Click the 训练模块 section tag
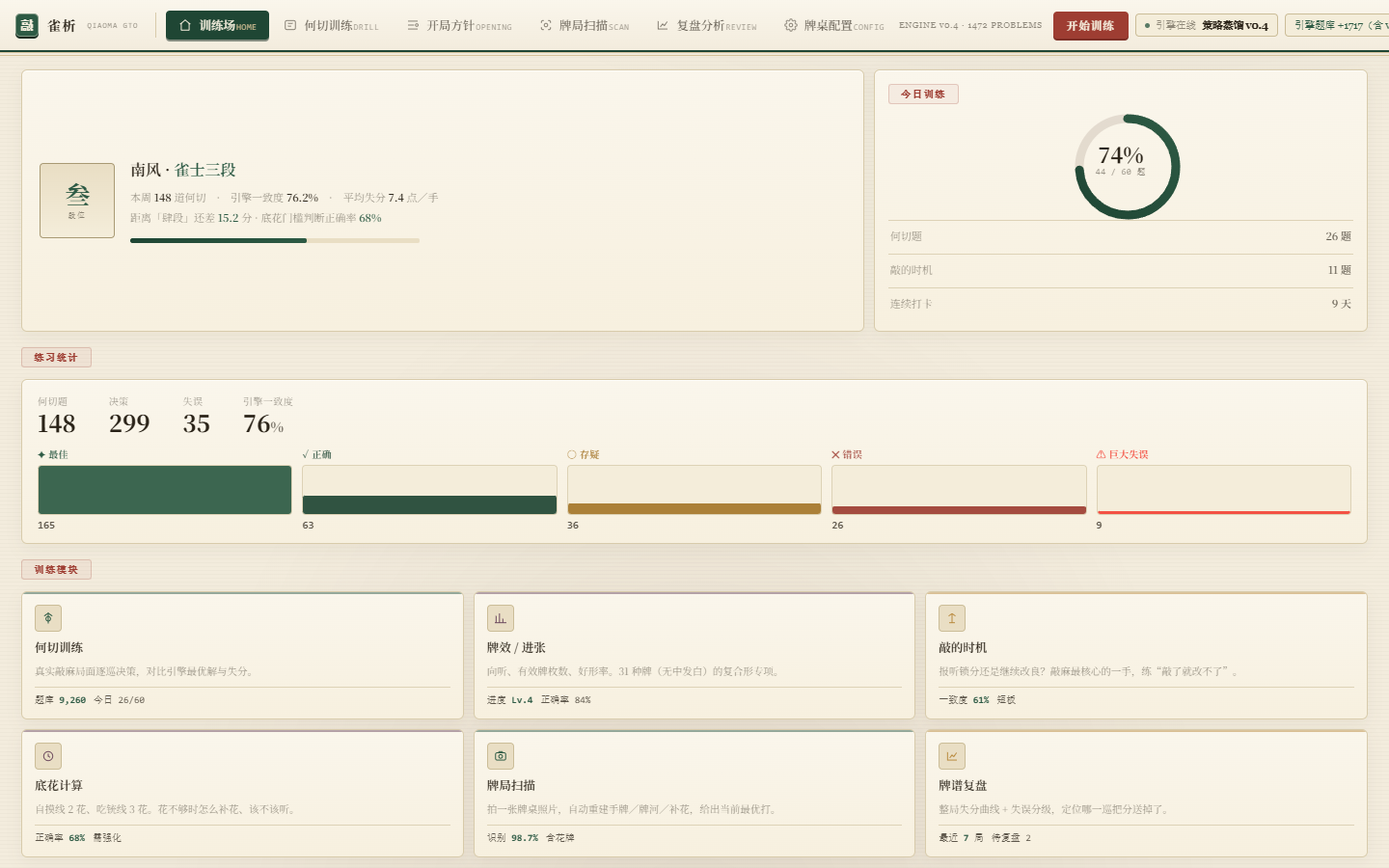 (x=56, y=570)
